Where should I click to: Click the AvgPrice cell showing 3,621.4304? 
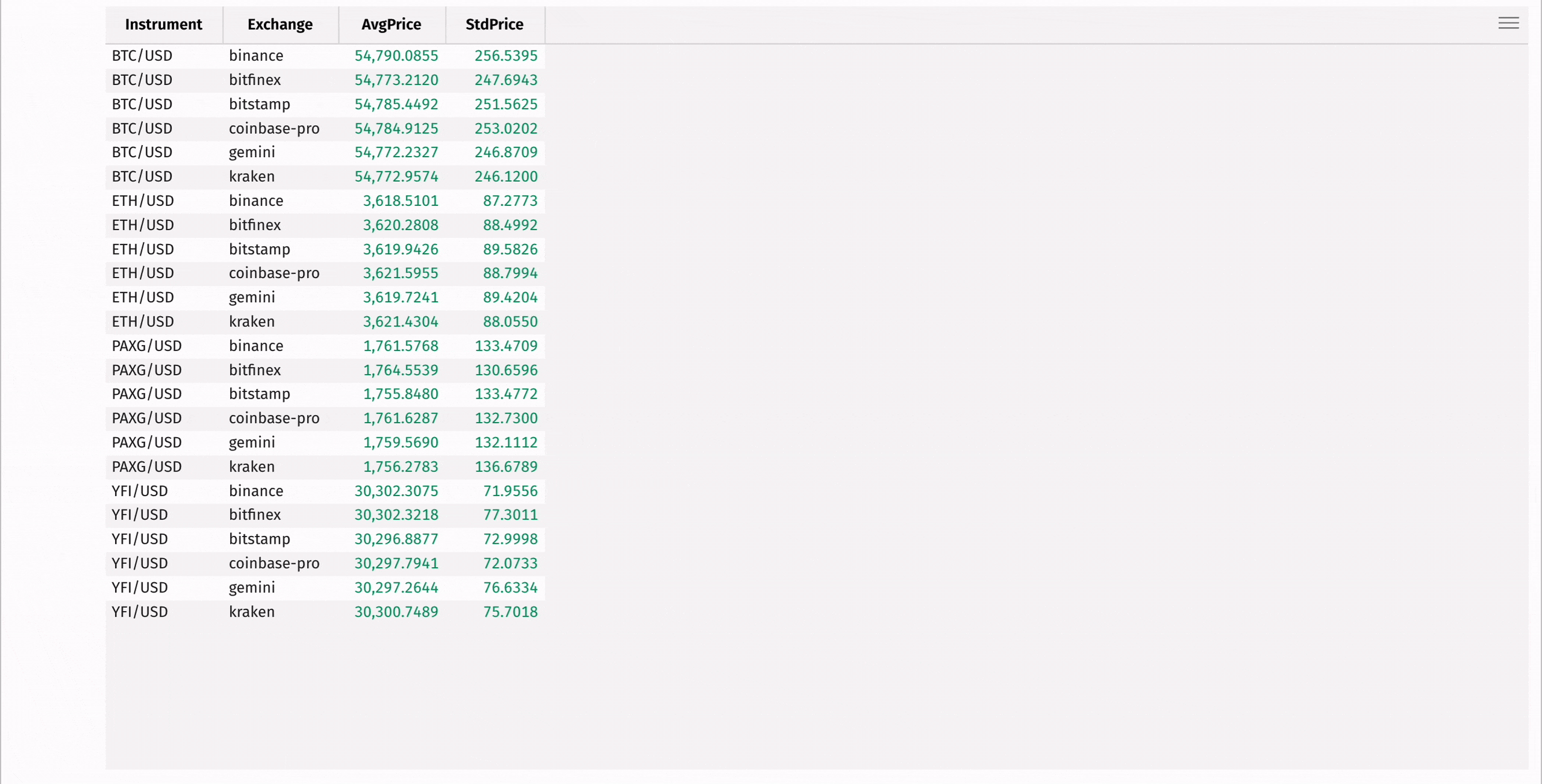[401, 321]
